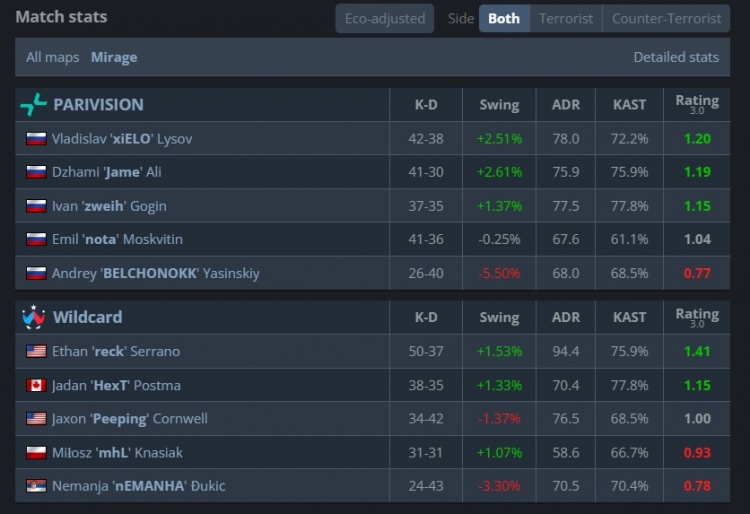Select the Both sides option
This screenshot has height=514, width=750.
tap(504, 19)
